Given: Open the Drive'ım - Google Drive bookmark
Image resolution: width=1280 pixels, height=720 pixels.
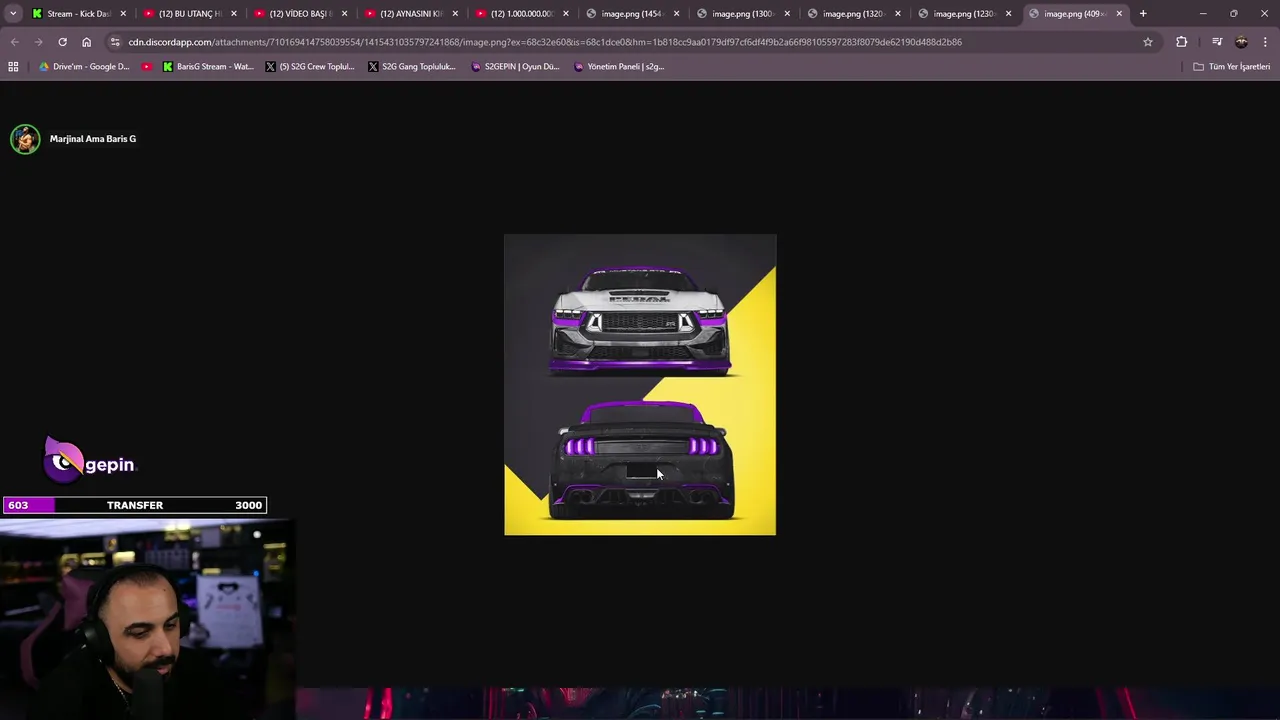Looking at the screenshot, I should click(84, 67).
